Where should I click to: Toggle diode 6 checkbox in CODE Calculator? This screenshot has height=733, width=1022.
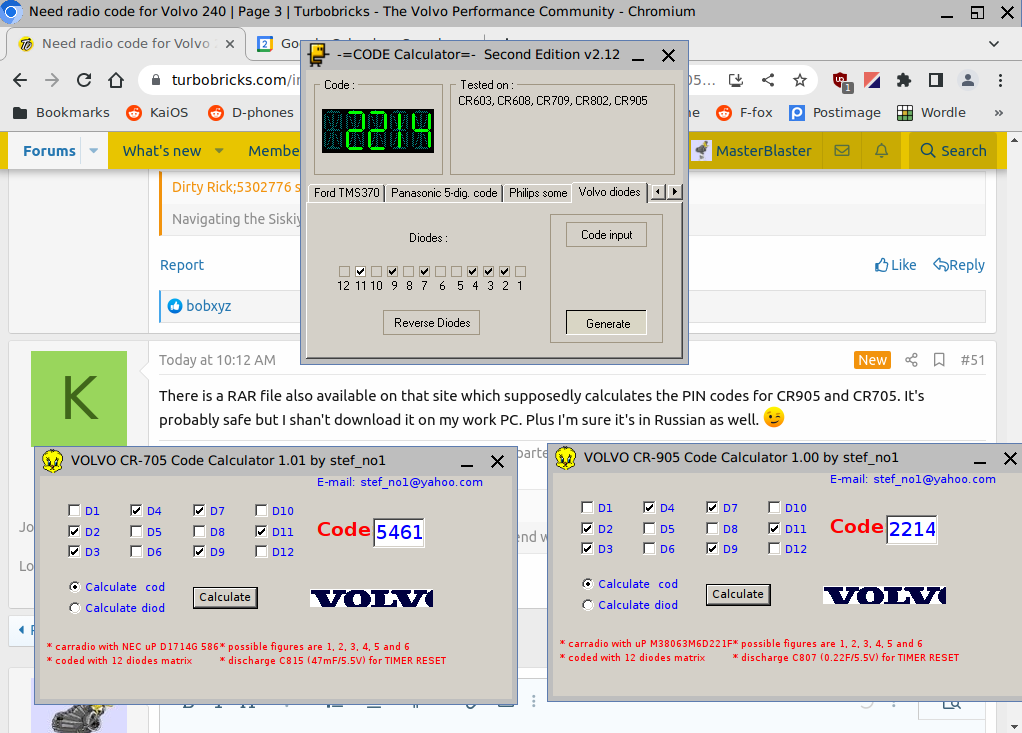tap(441, 271)
